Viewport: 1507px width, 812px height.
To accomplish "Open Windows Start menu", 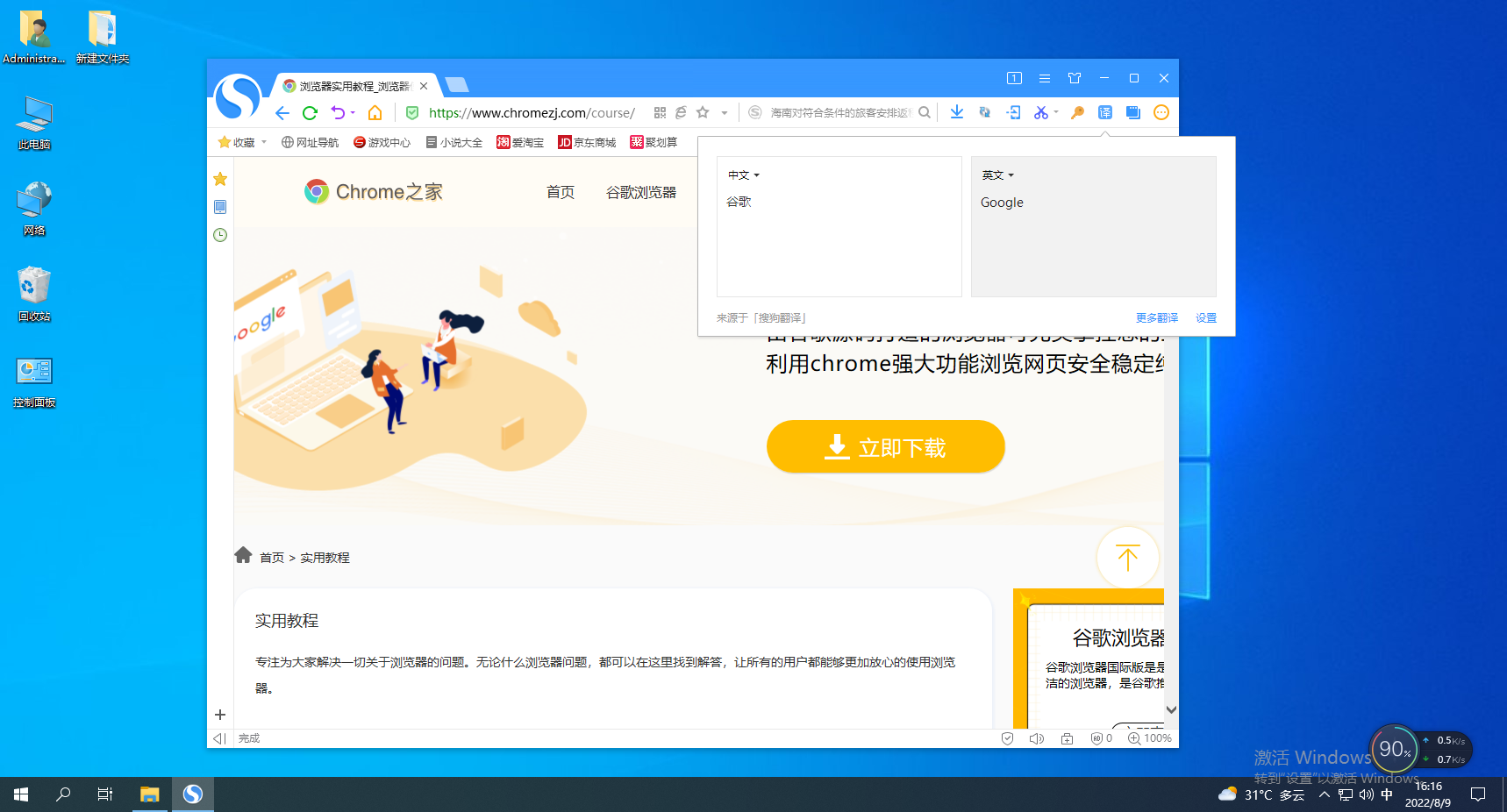I will pos(21,794).
